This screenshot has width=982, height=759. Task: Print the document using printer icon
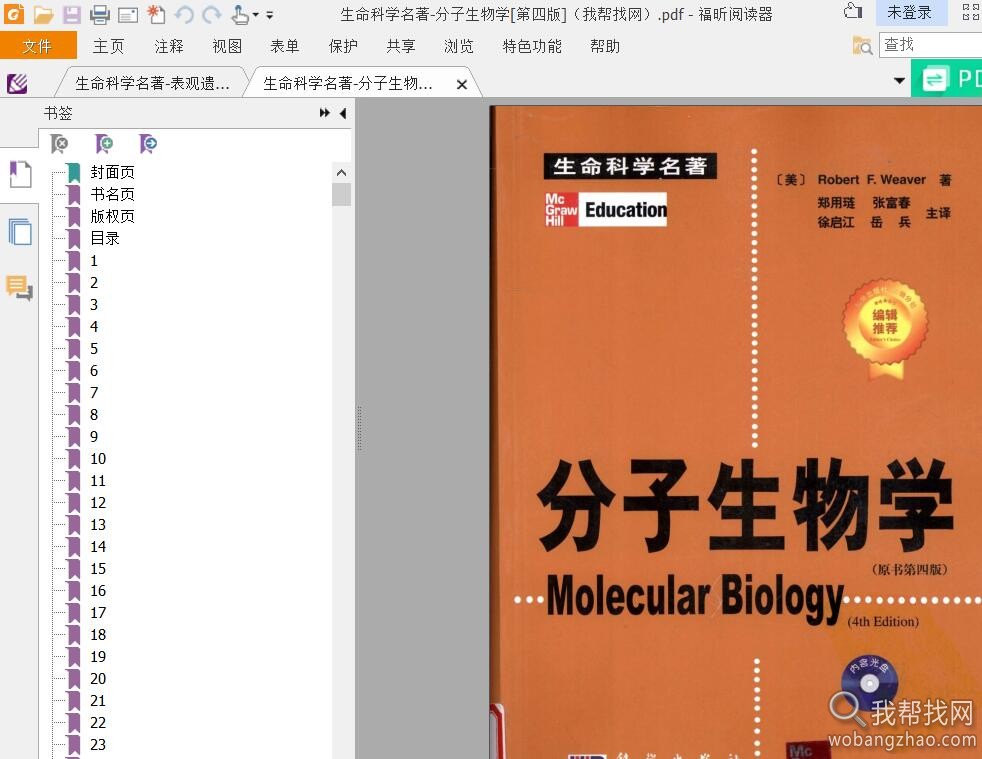pyautogui.click(x=100, y=14)
